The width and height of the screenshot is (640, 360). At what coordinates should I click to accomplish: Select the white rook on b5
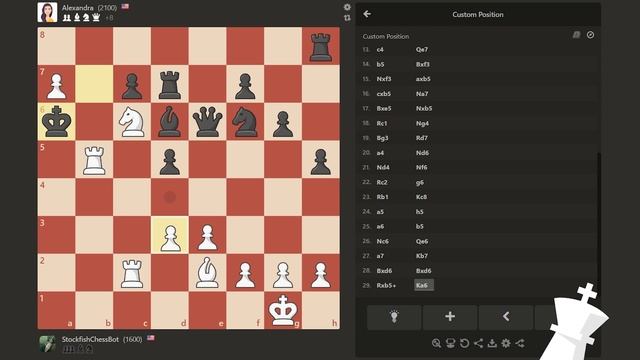click(x=94, y=159)
